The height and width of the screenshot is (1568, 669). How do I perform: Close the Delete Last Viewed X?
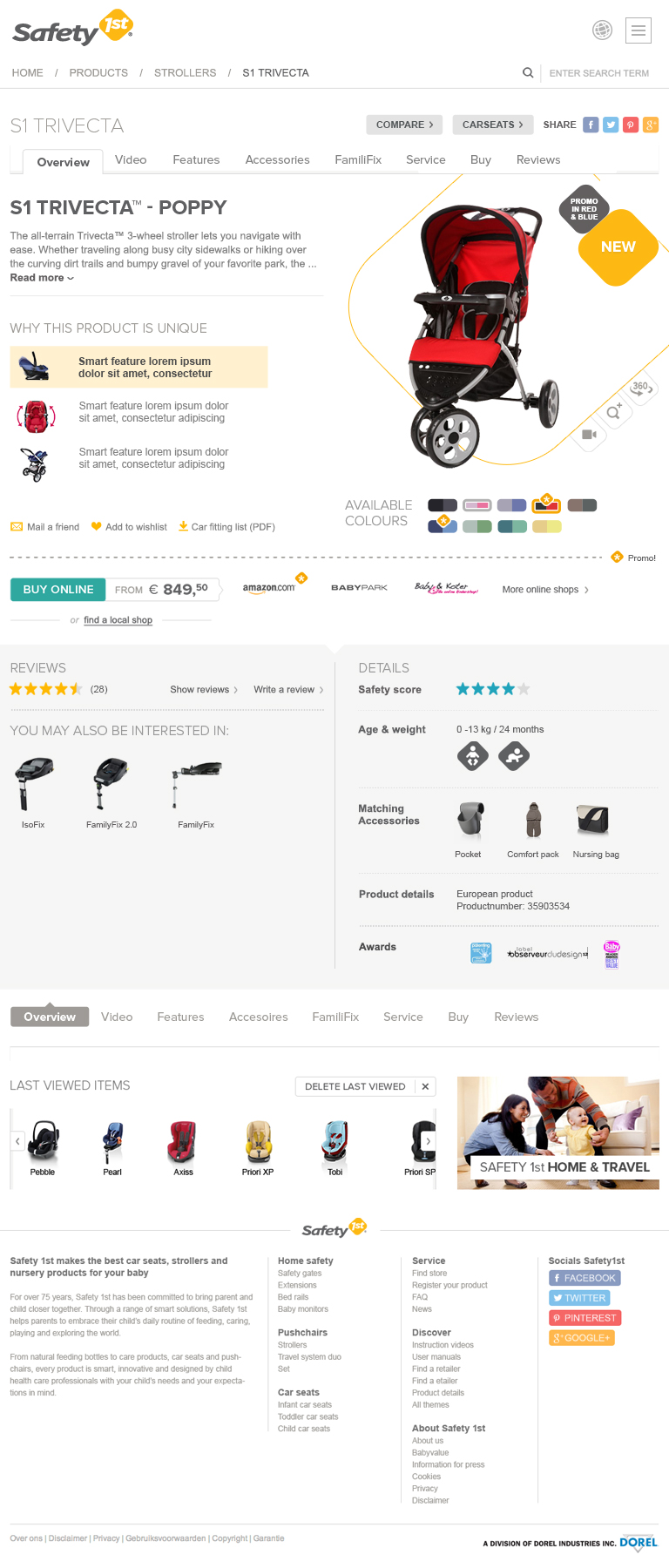point(425,1086)
